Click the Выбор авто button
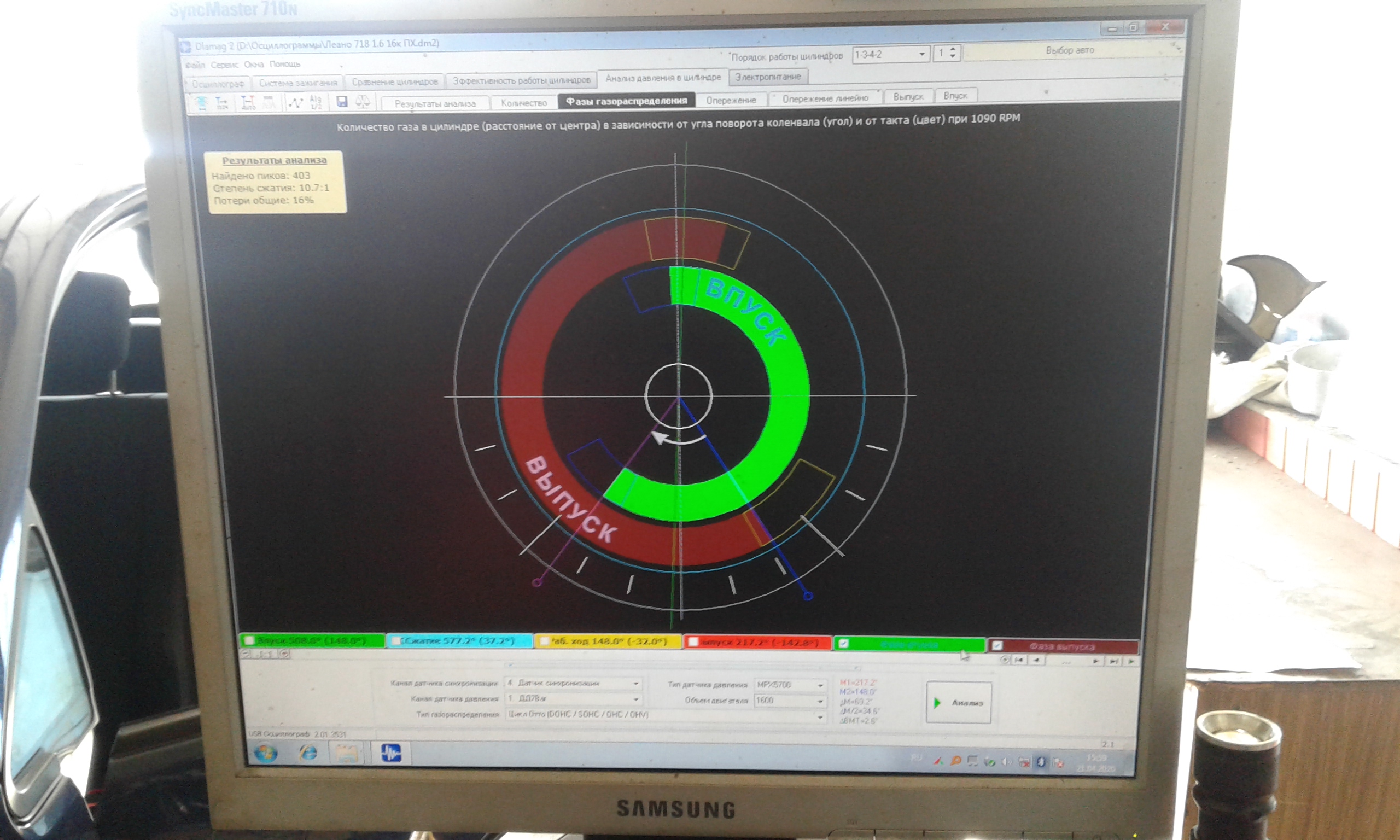 [x=1070, y=50]
